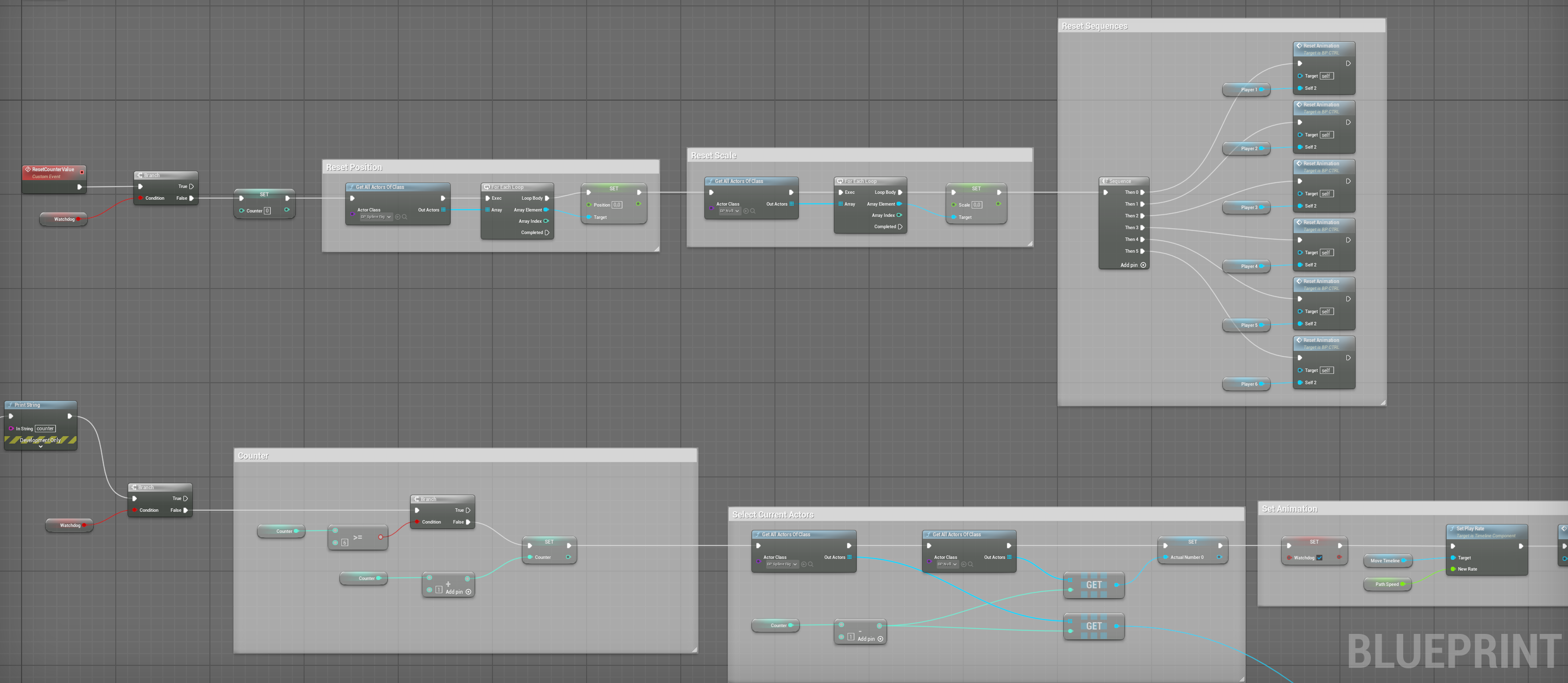Image resolution: width=1568 pixels, height=683 pixels.
Task: Select the Move Timeline variable node
Action: point(1388,561)
